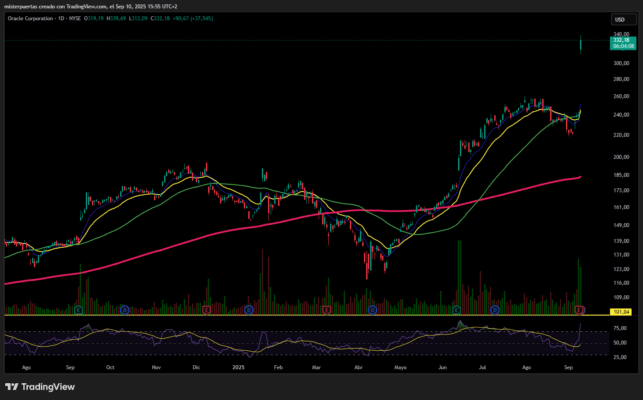Click the Oracle Corporation symbol title
The width and height of the screenshot is (643, 400).
tap(30, 18)
